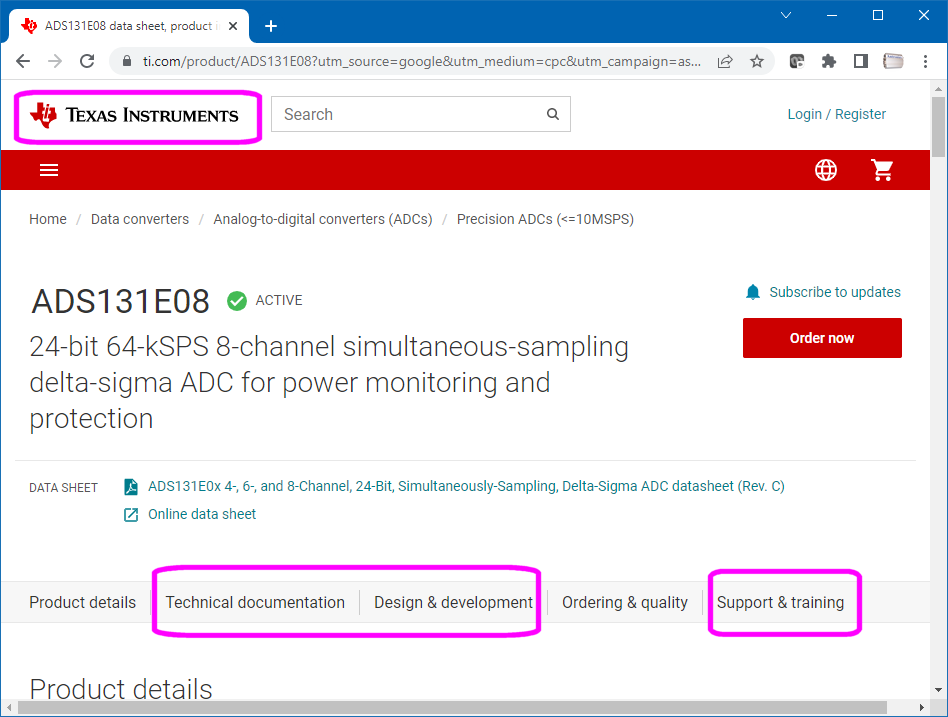Image resolution: width=948 pixels, height=717 pixels.
Task: Click the browser address bar URL
Action: [x=422, y=61]
